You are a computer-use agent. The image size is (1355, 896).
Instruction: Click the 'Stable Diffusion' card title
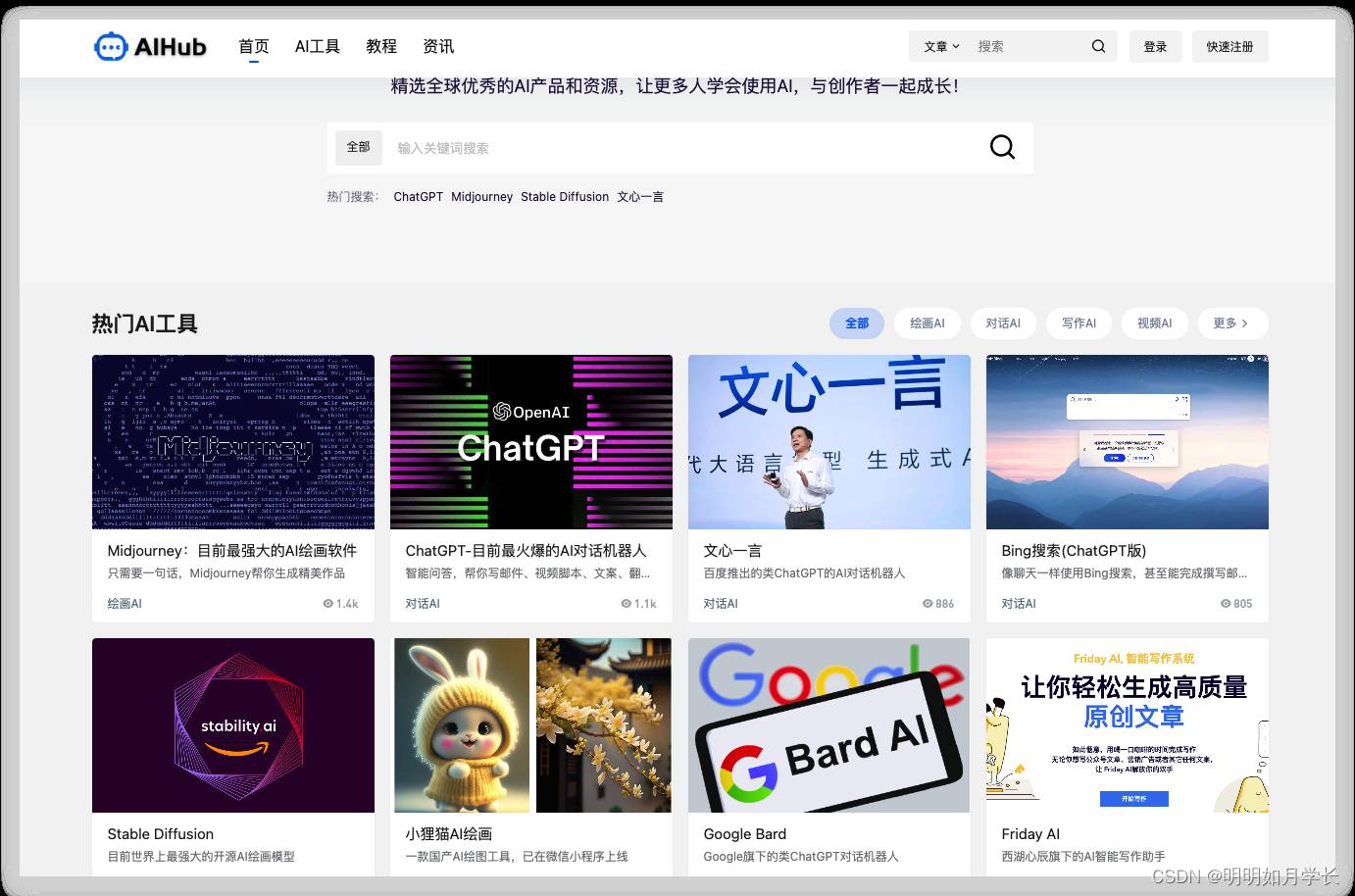(x=161, y=834)
